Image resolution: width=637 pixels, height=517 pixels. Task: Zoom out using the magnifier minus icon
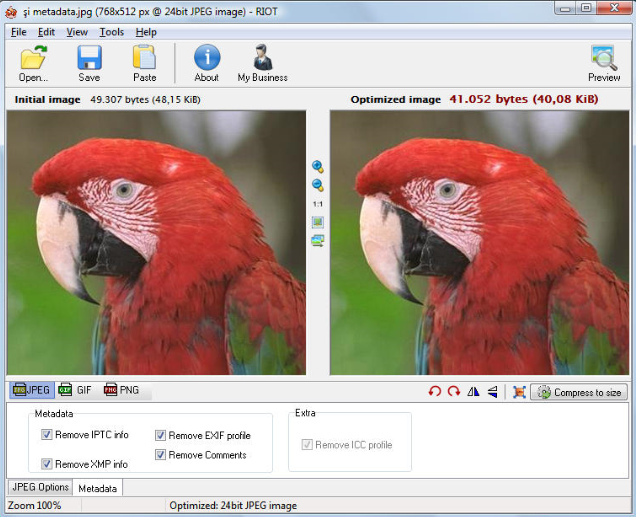coord(318,185)
